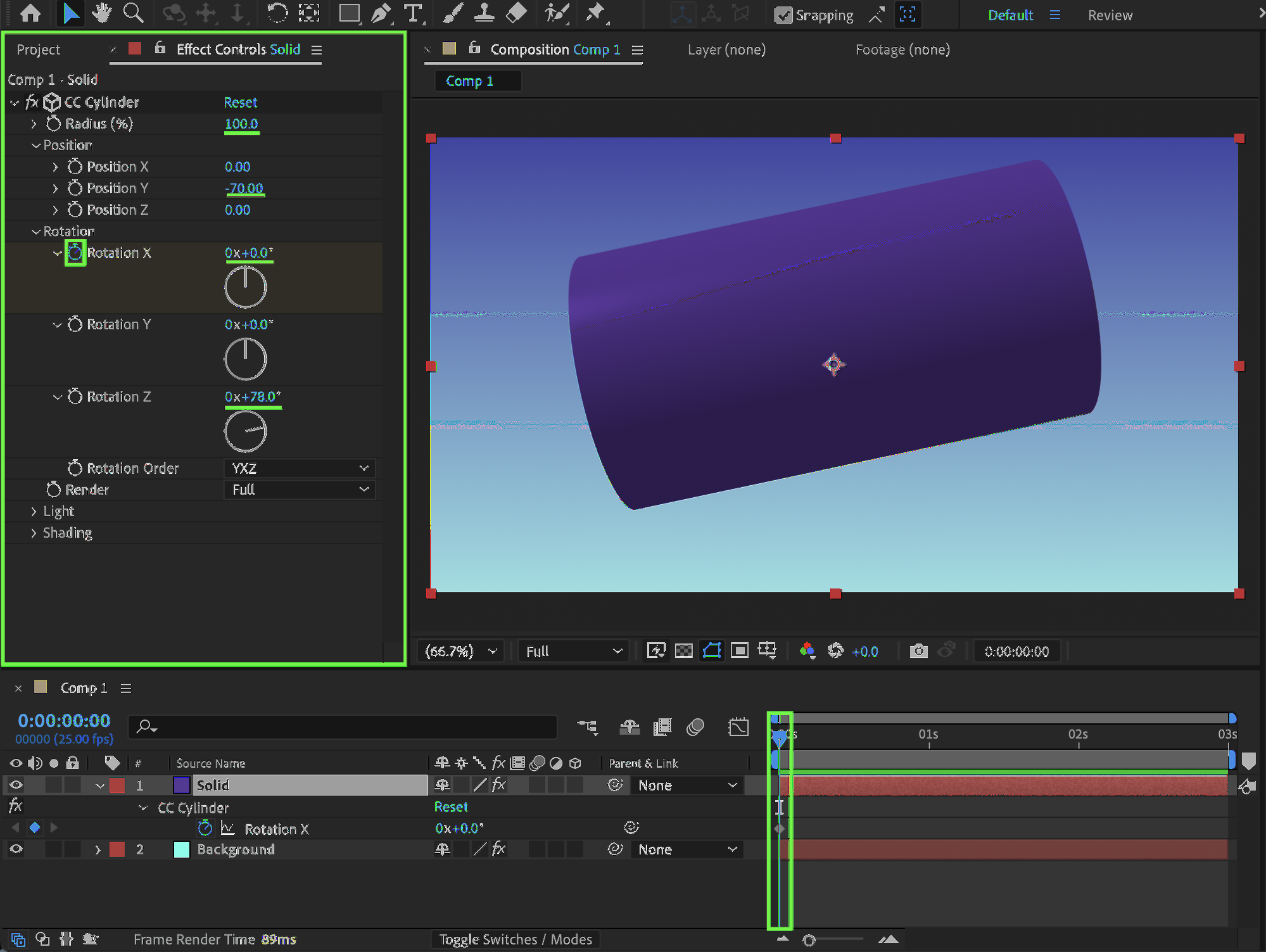Expand the Light property group
This screenshot has width=1266, height=952.
pyautogui.click(x=34, y=511)
